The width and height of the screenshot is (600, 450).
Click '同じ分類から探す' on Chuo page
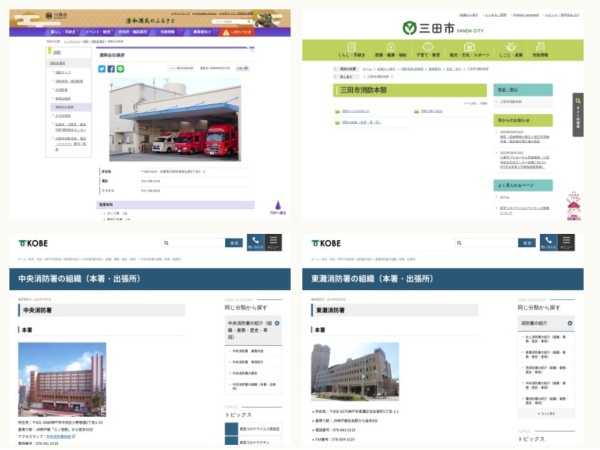pos(246,308)
